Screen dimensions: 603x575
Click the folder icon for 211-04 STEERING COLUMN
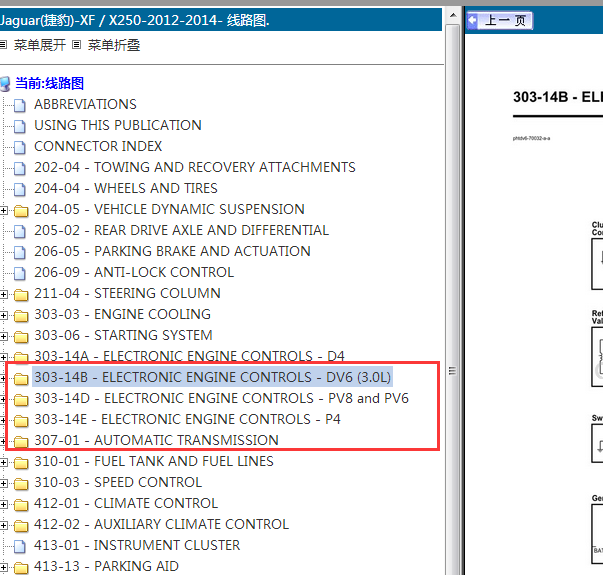pos(21,295)
